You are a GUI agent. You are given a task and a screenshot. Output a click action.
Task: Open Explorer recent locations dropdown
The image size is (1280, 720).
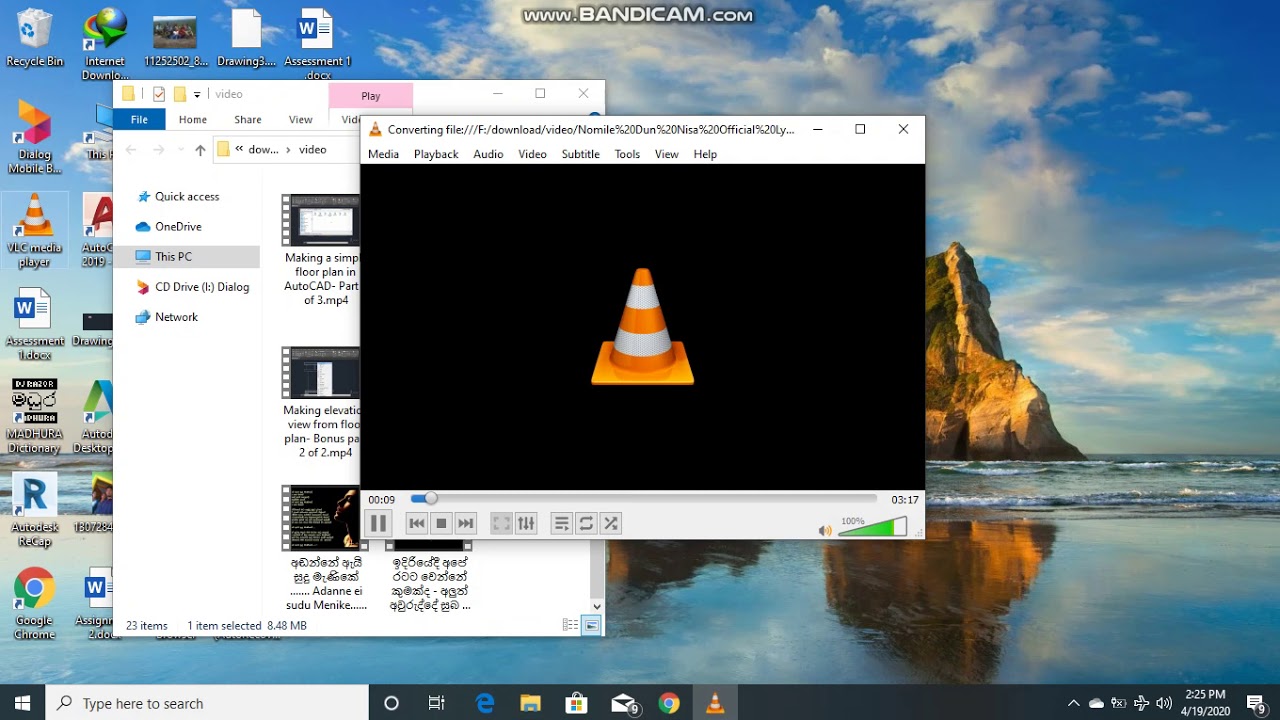tap(181, 149)
